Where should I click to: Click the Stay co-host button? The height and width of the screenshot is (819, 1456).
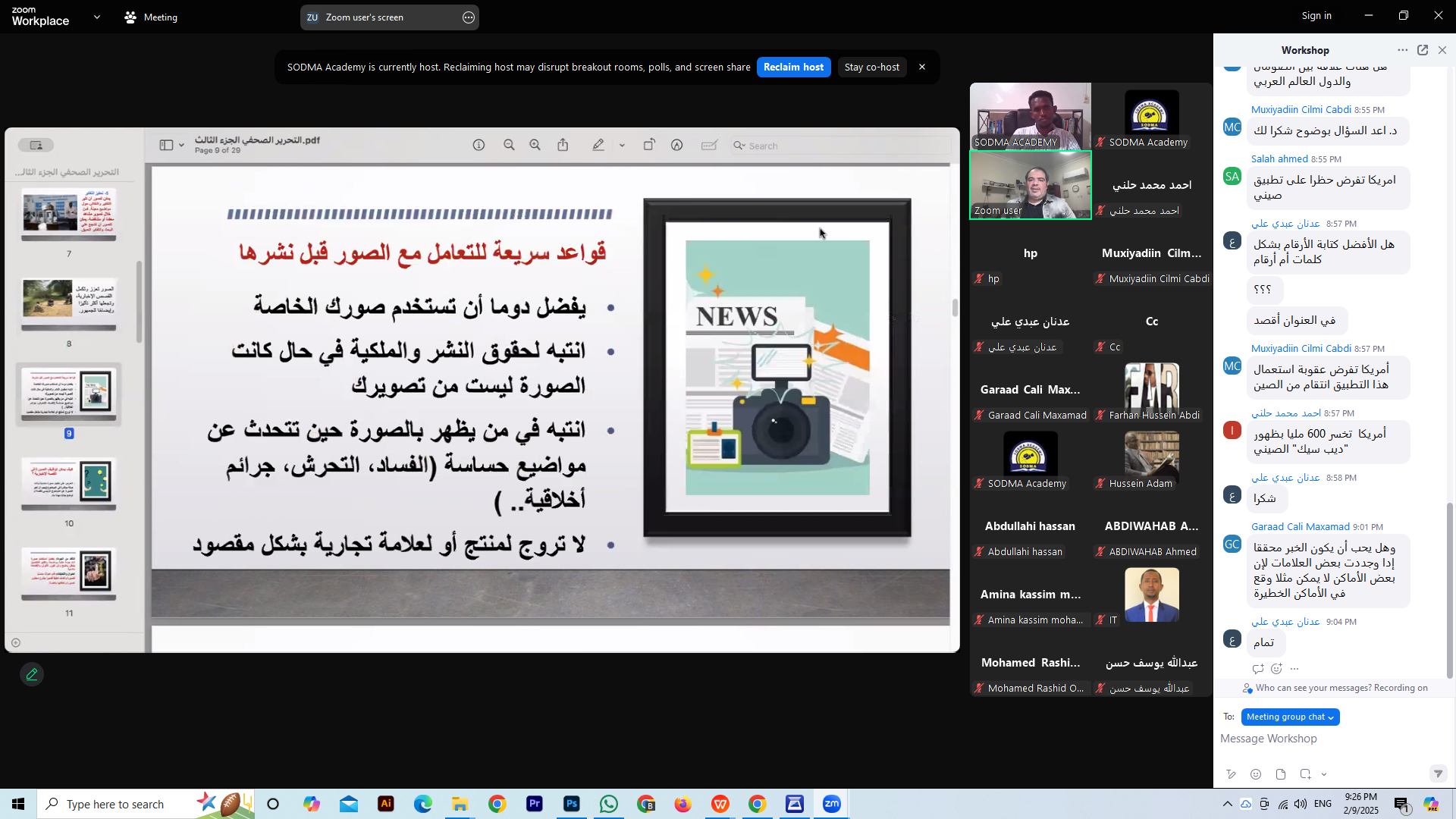coord(871,67)
